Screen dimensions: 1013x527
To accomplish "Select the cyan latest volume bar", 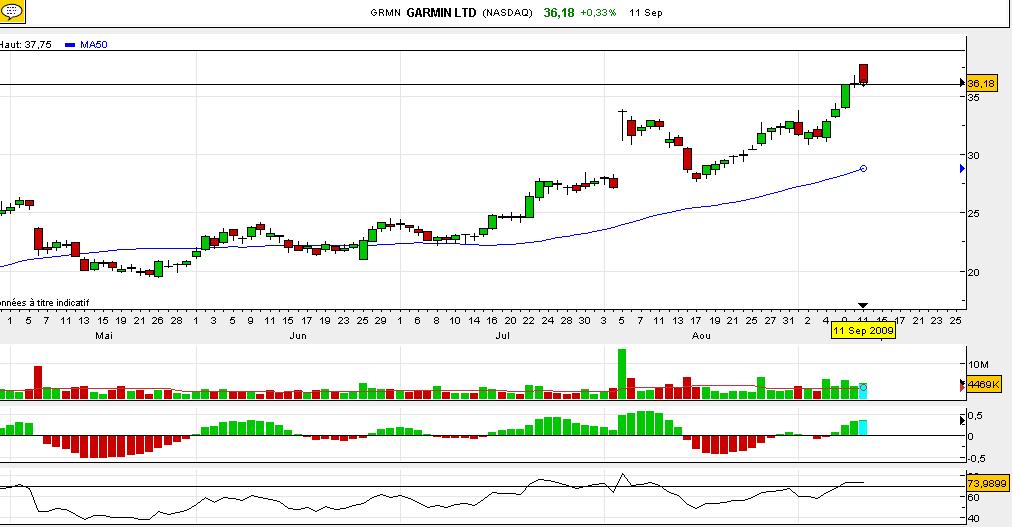I will coord(863,391).
